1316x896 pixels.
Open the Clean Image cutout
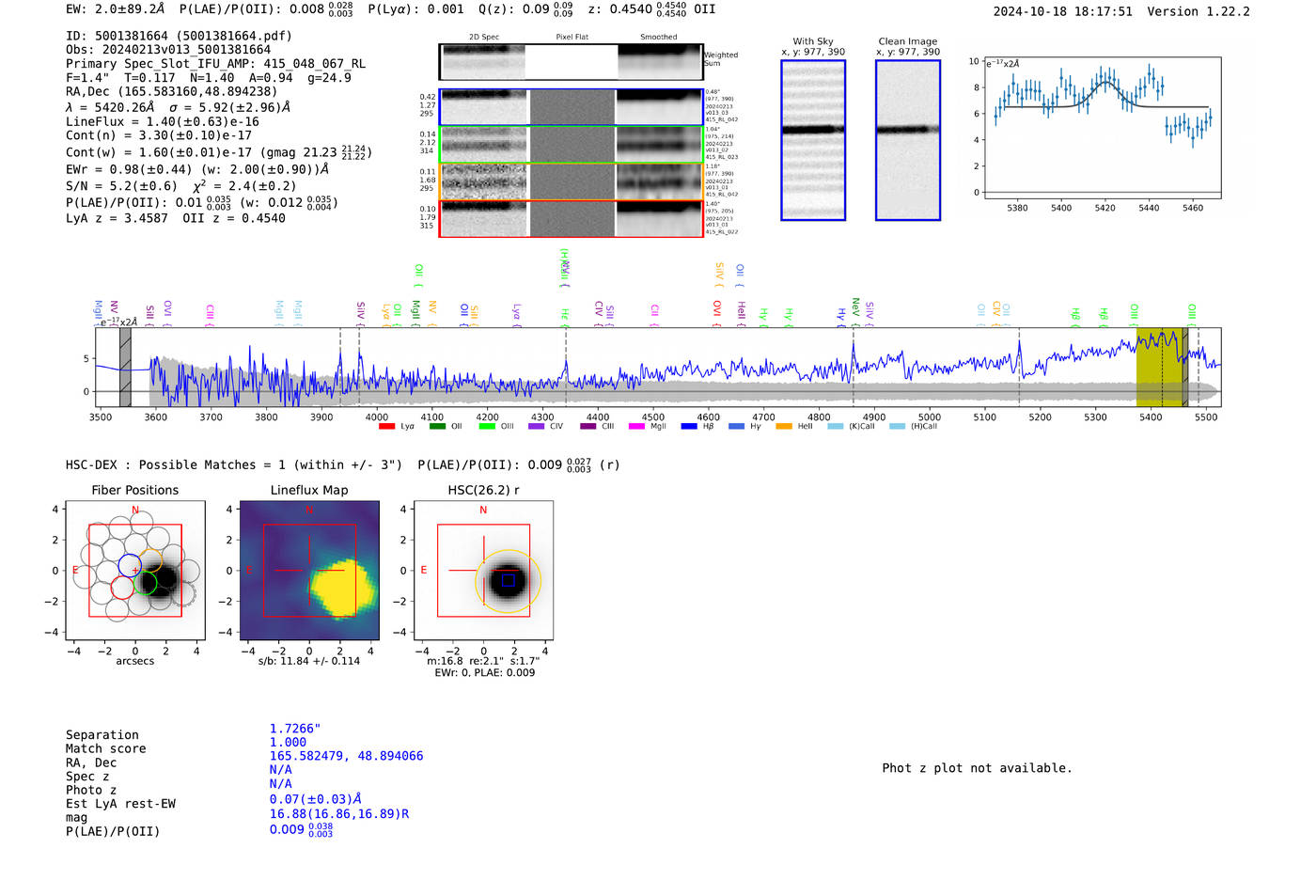908,140
